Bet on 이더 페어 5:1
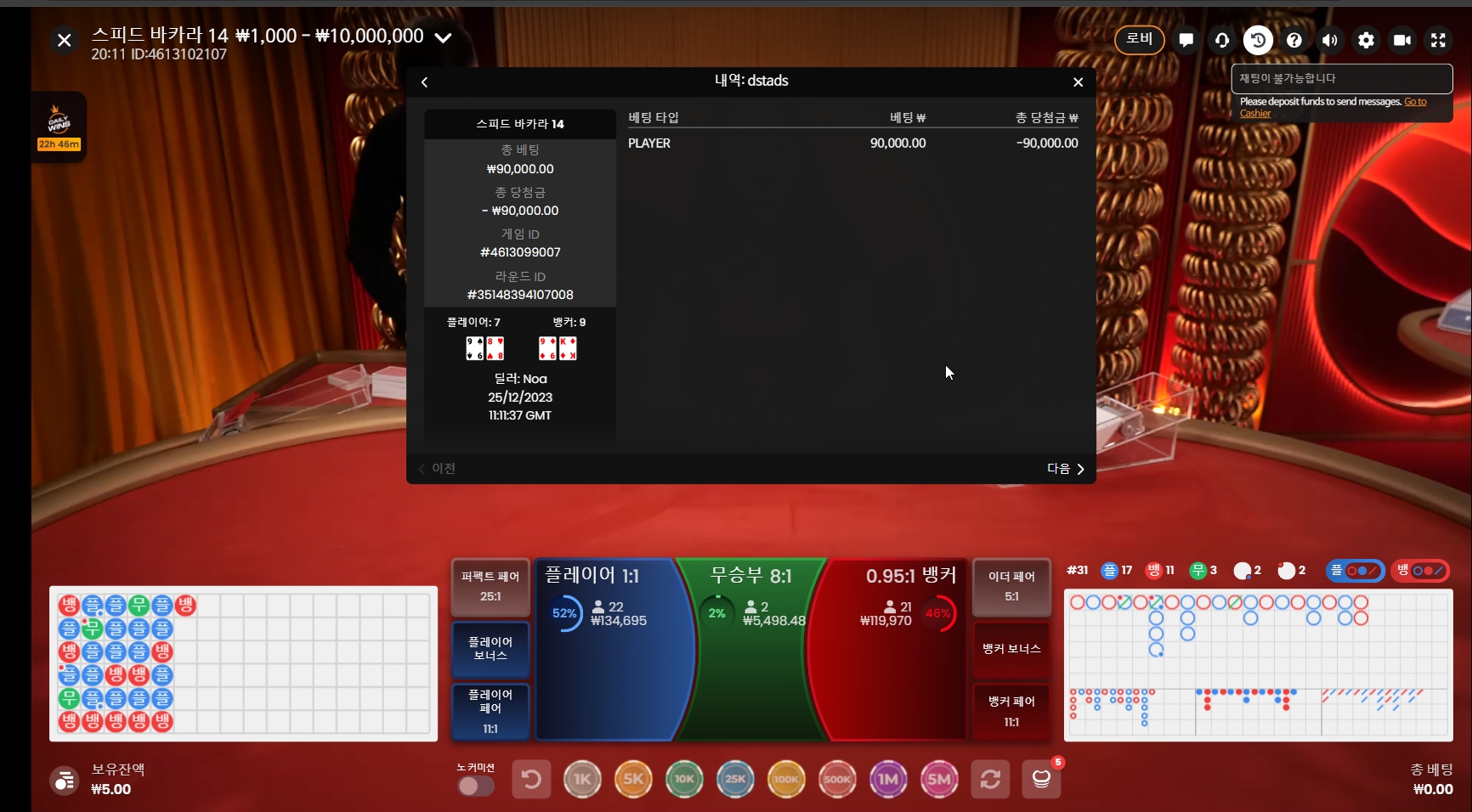The image size is (1472, 812). point(1011,586)
